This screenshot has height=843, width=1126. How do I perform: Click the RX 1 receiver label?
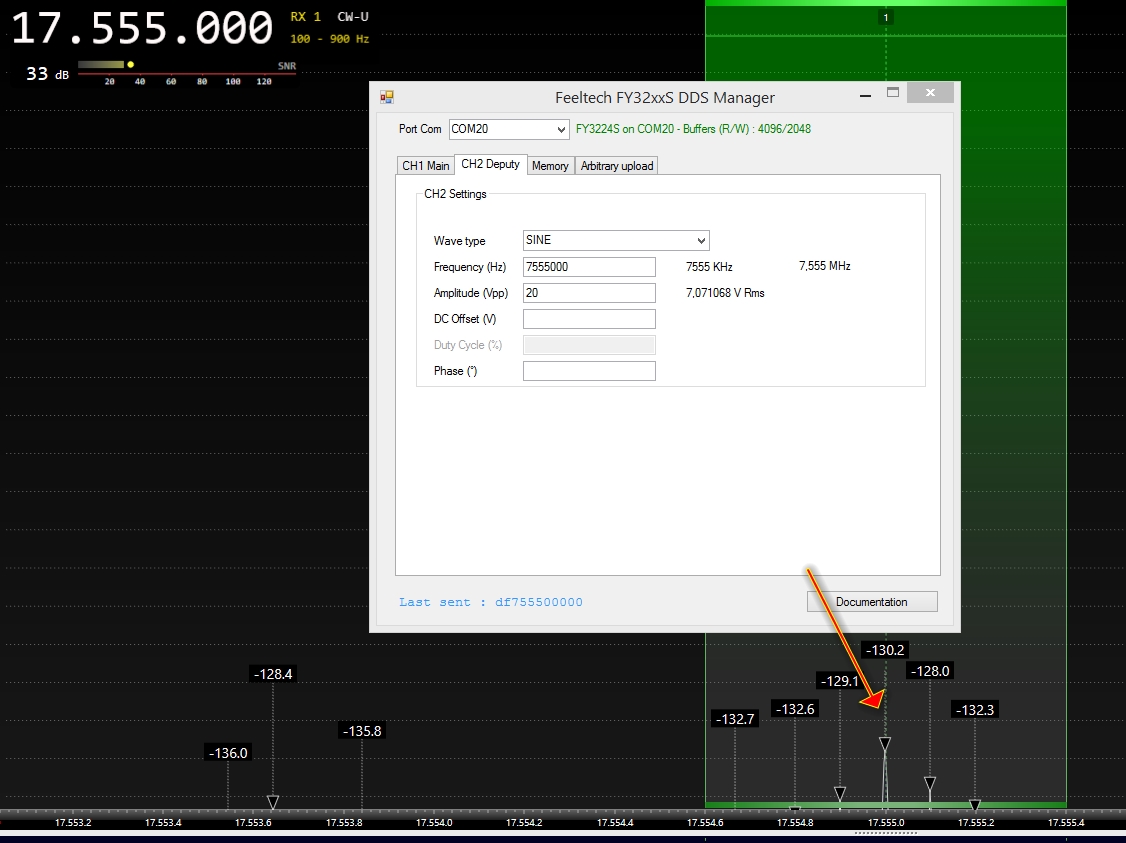tap(305, 17)
